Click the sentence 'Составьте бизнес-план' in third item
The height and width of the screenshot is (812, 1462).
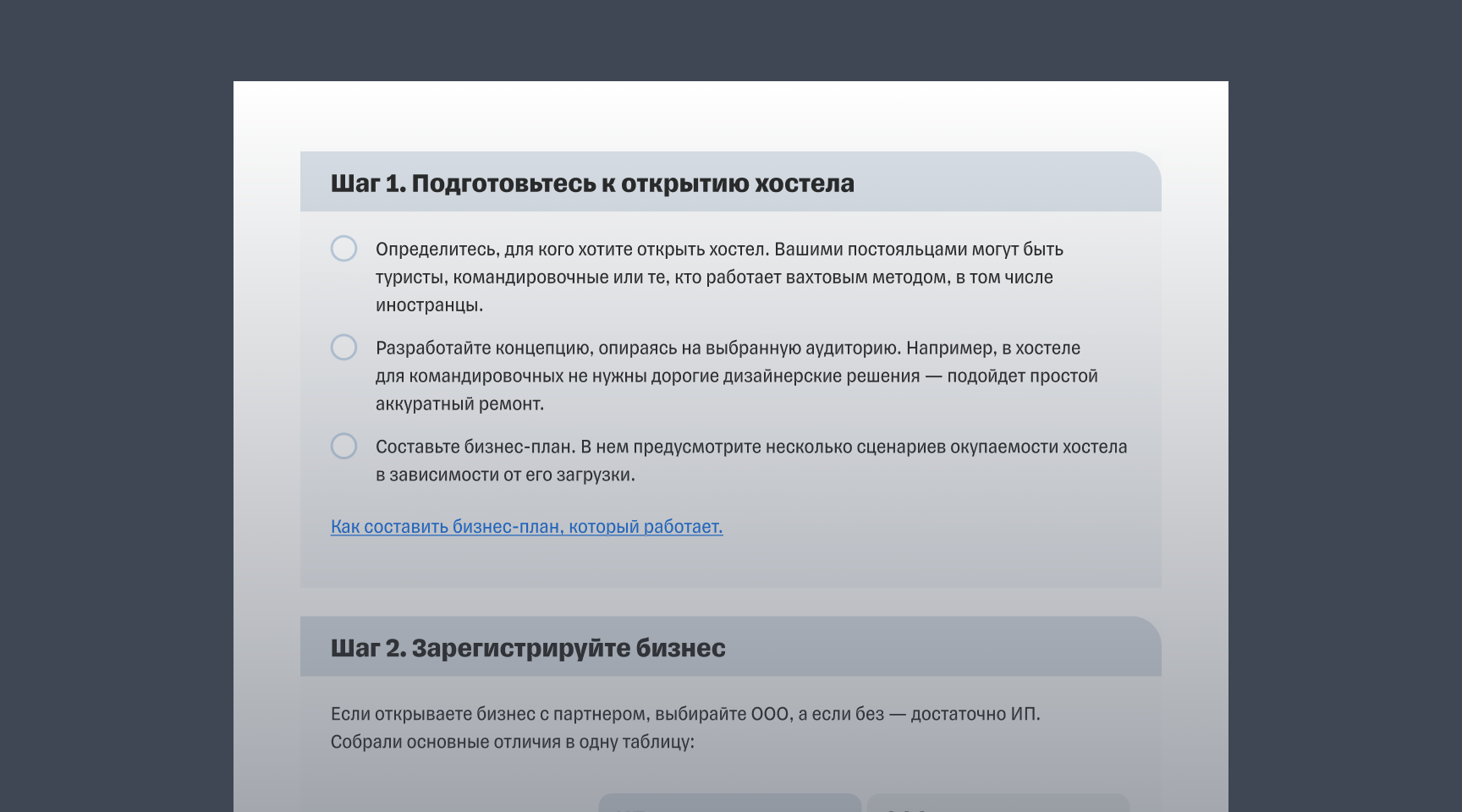[x=475, y=447]
